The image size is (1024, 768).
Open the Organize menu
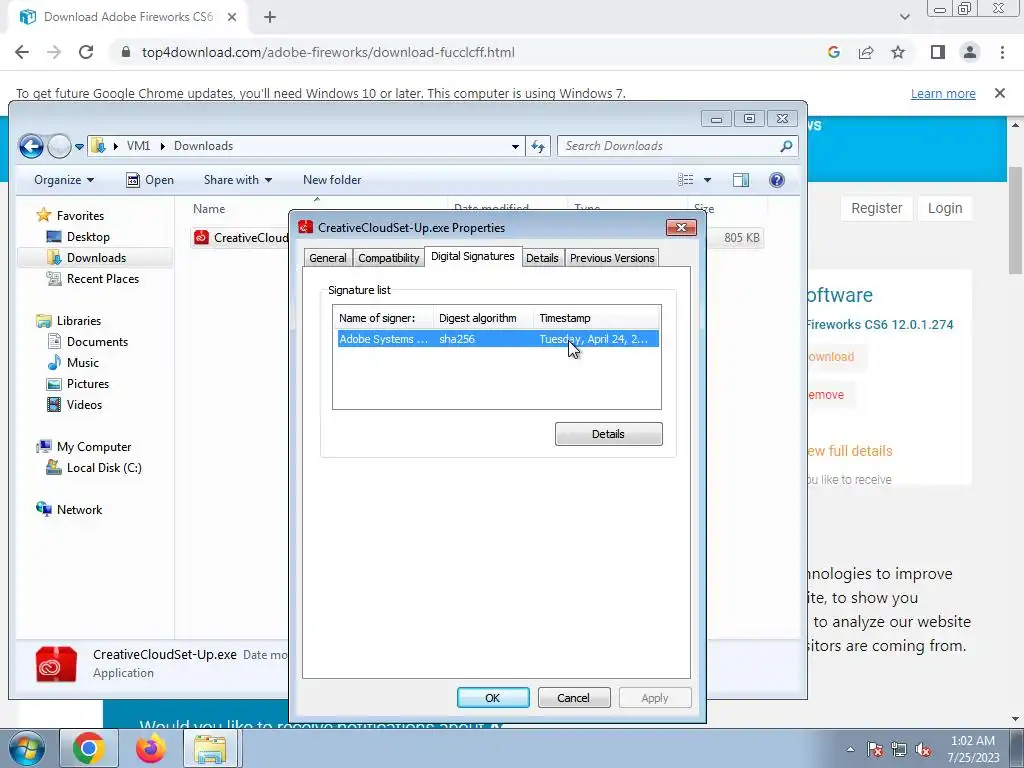click(x=64, y=180)
